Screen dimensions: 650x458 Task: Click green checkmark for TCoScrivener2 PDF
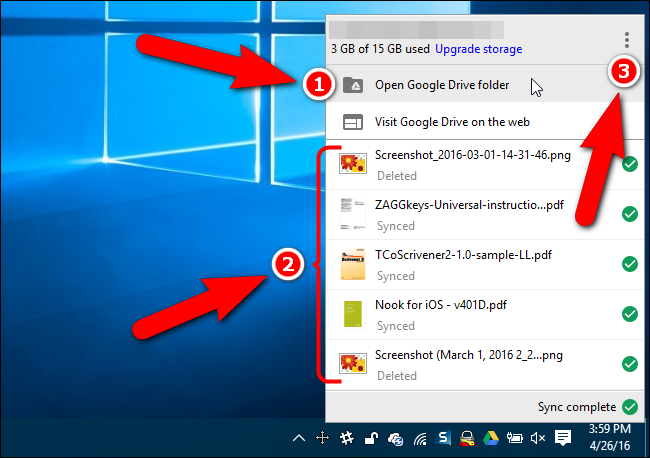[x=630, y=264]
